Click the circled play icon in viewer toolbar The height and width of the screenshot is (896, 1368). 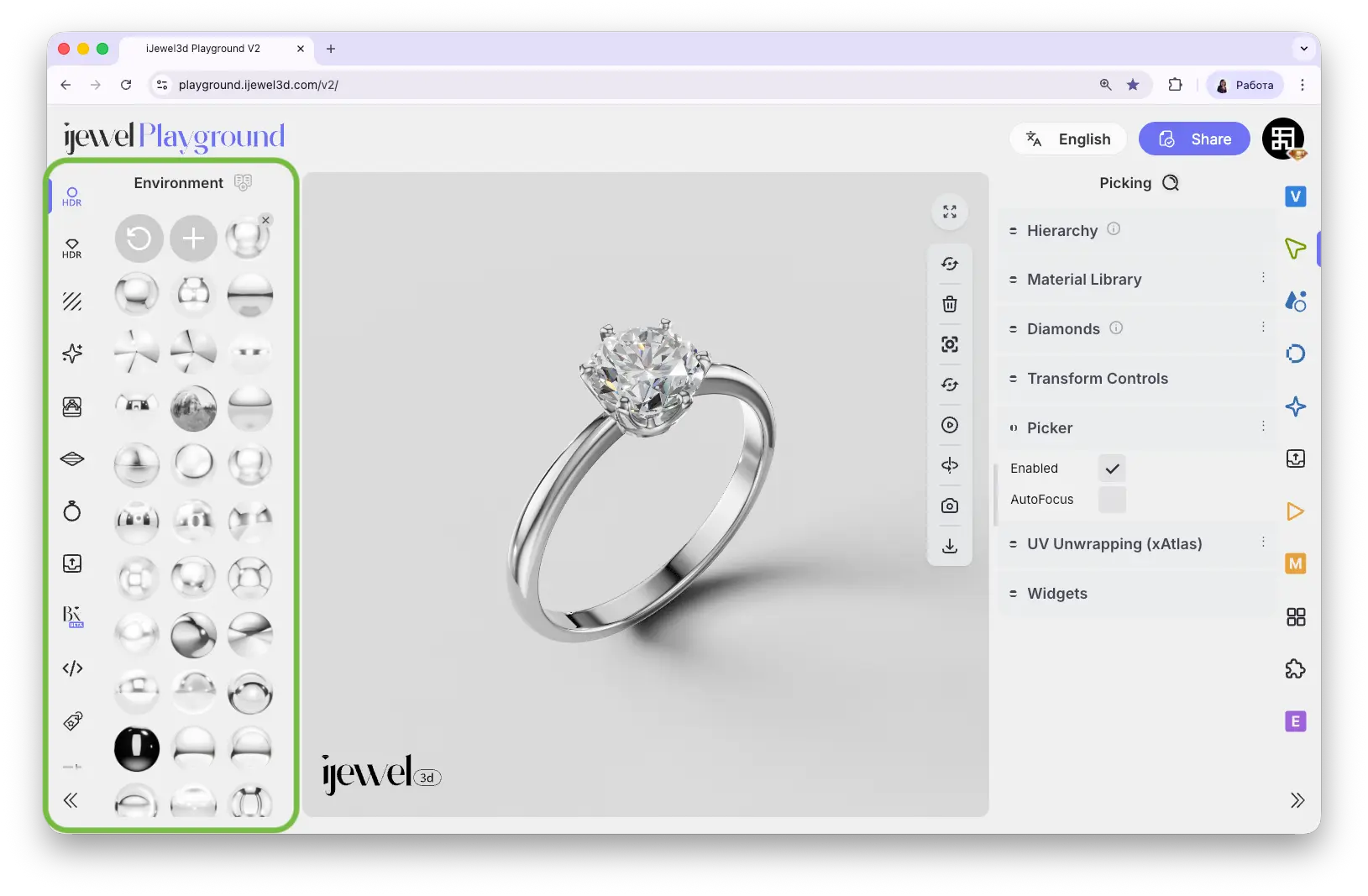(x=950, y=425)
